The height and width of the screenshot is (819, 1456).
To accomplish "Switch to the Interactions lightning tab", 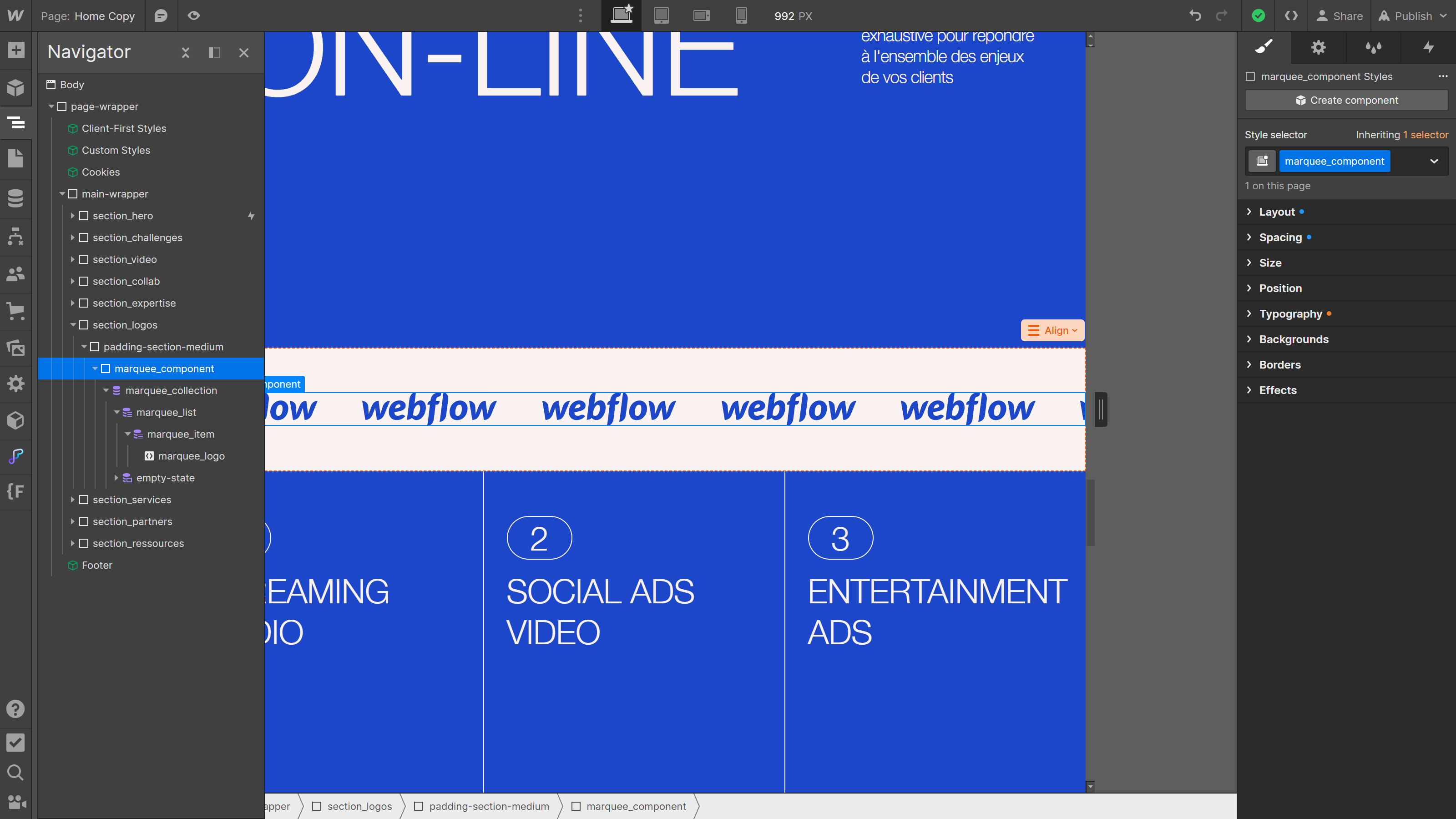I will click(x=1428, y=47).
